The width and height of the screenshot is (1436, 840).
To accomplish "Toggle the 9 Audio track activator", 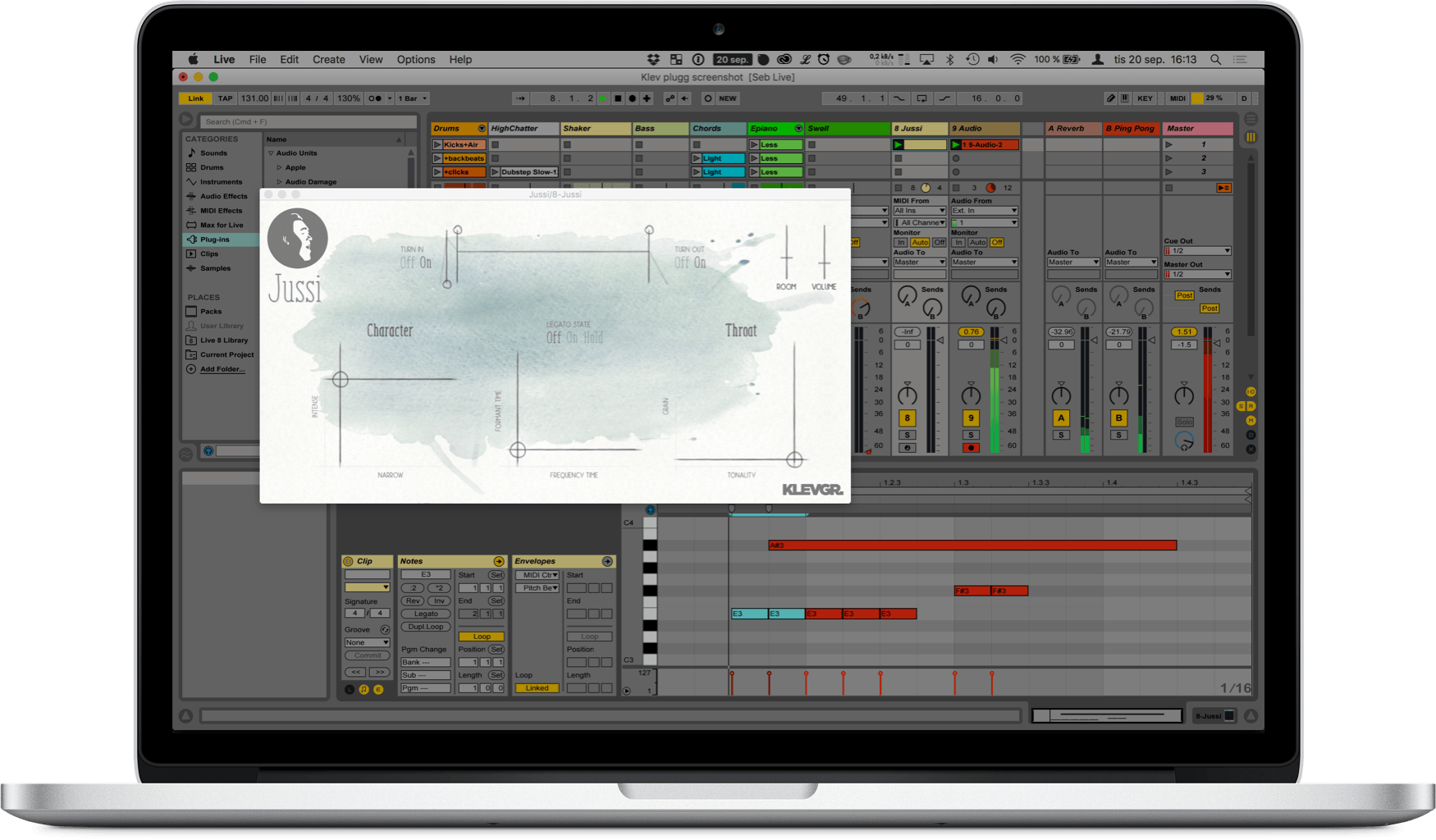I will 971,418.
